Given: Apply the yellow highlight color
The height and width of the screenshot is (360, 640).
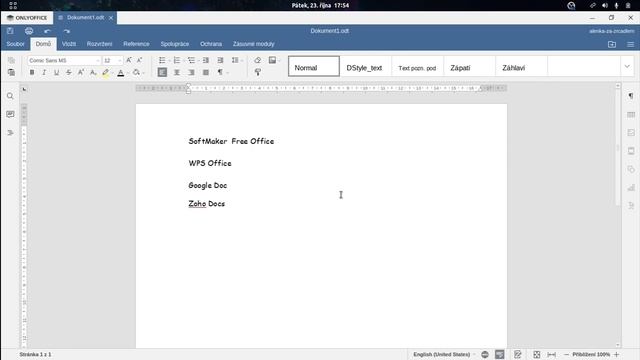Looking at the screenshot, I should pos(106,72).
